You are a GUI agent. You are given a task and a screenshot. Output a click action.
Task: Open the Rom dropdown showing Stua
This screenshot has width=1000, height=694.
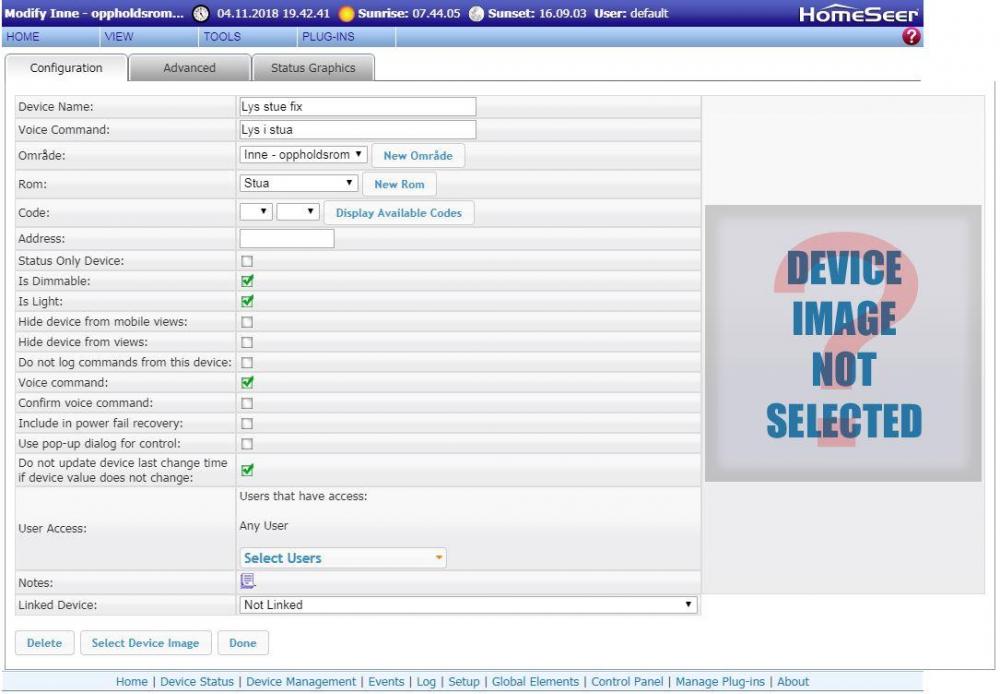[299, 184]
